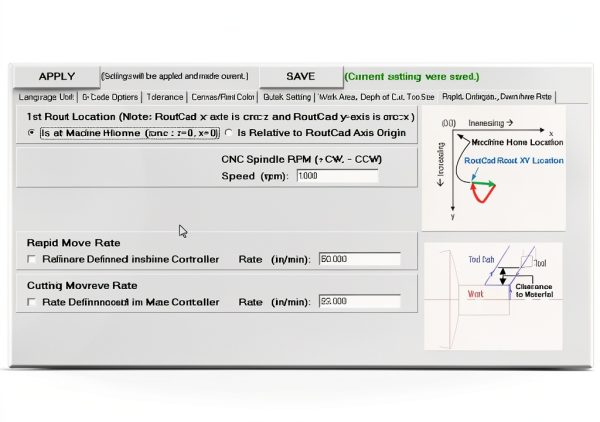Viewport: 600px width, 422px height.
Task: Click the 'RoutCad Rout XY Location' blue label
Action: point(514,161)
